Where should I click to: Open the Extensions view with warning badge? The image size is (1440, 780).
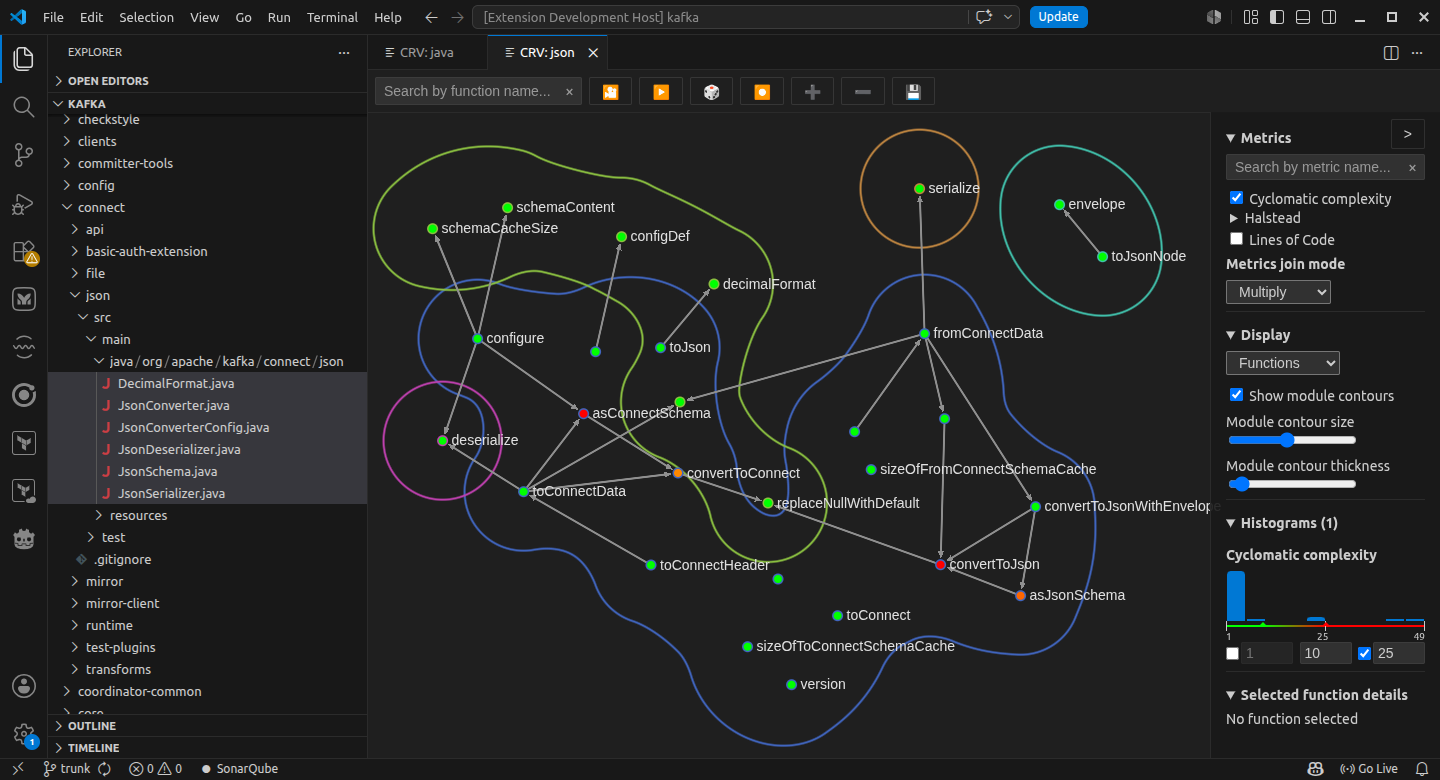click(x=24, y=251)
